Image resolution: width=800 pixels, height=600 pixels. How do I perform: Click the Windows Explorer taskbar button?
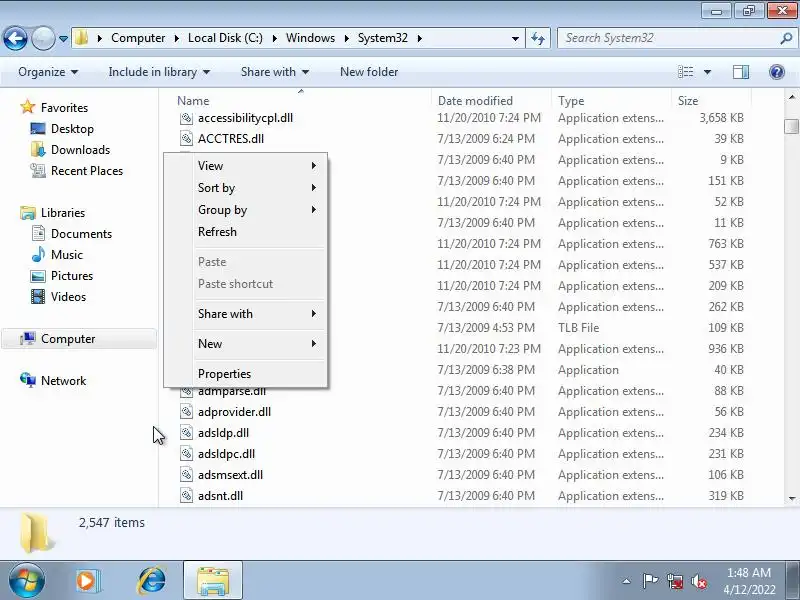[x=213, y=581]
